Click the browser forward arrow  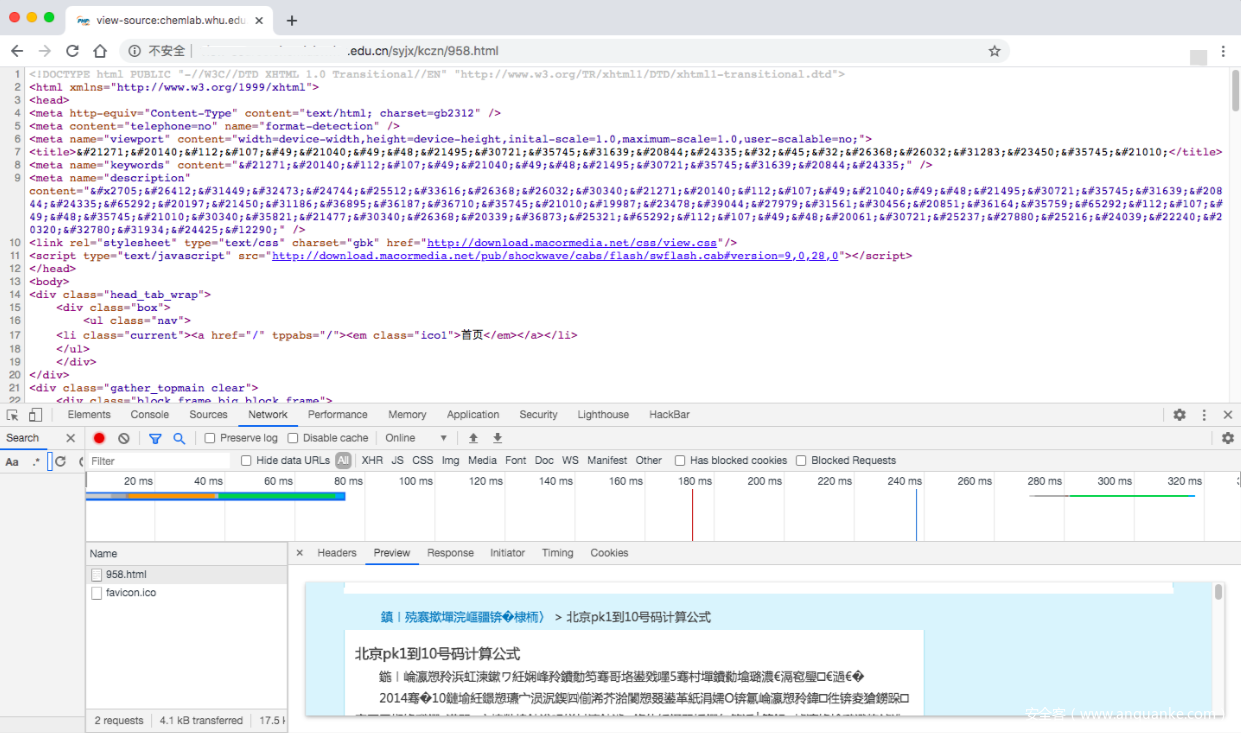[45, 51]
